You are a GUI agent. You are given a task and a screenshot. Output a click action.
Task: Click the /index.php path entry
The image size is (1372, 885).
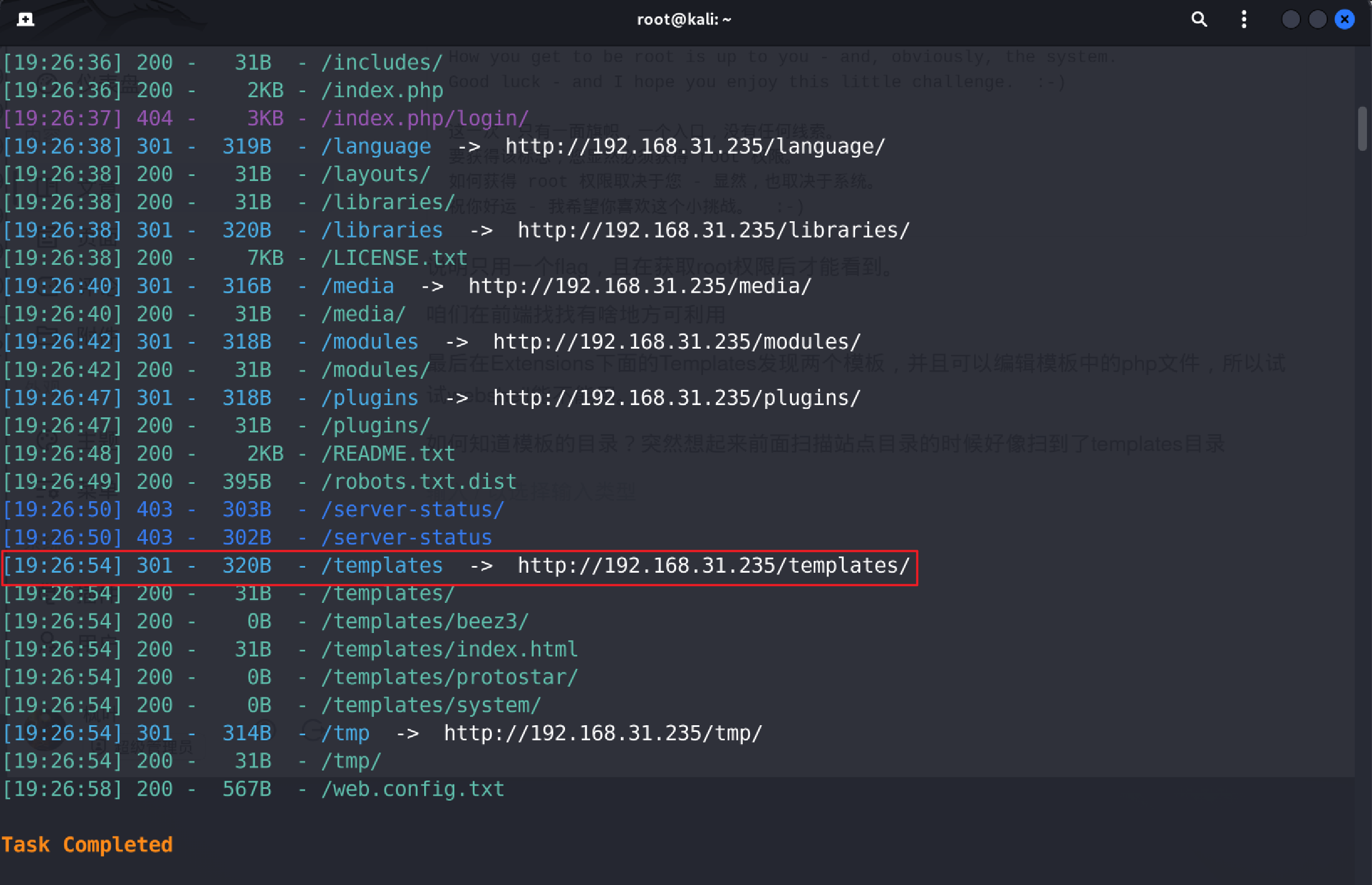pos(382,91)
